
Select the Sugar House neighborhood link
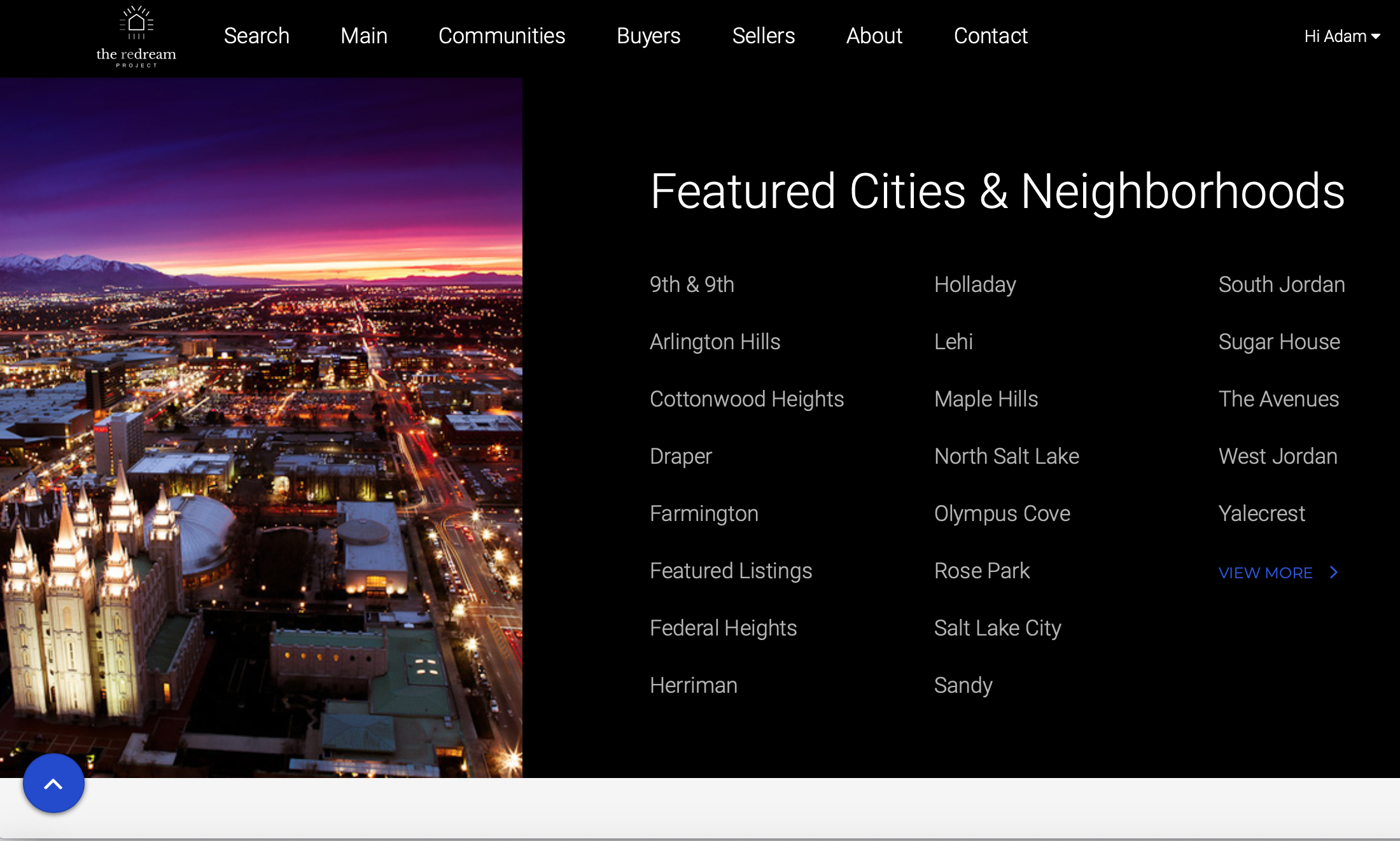coord(1278,342)
